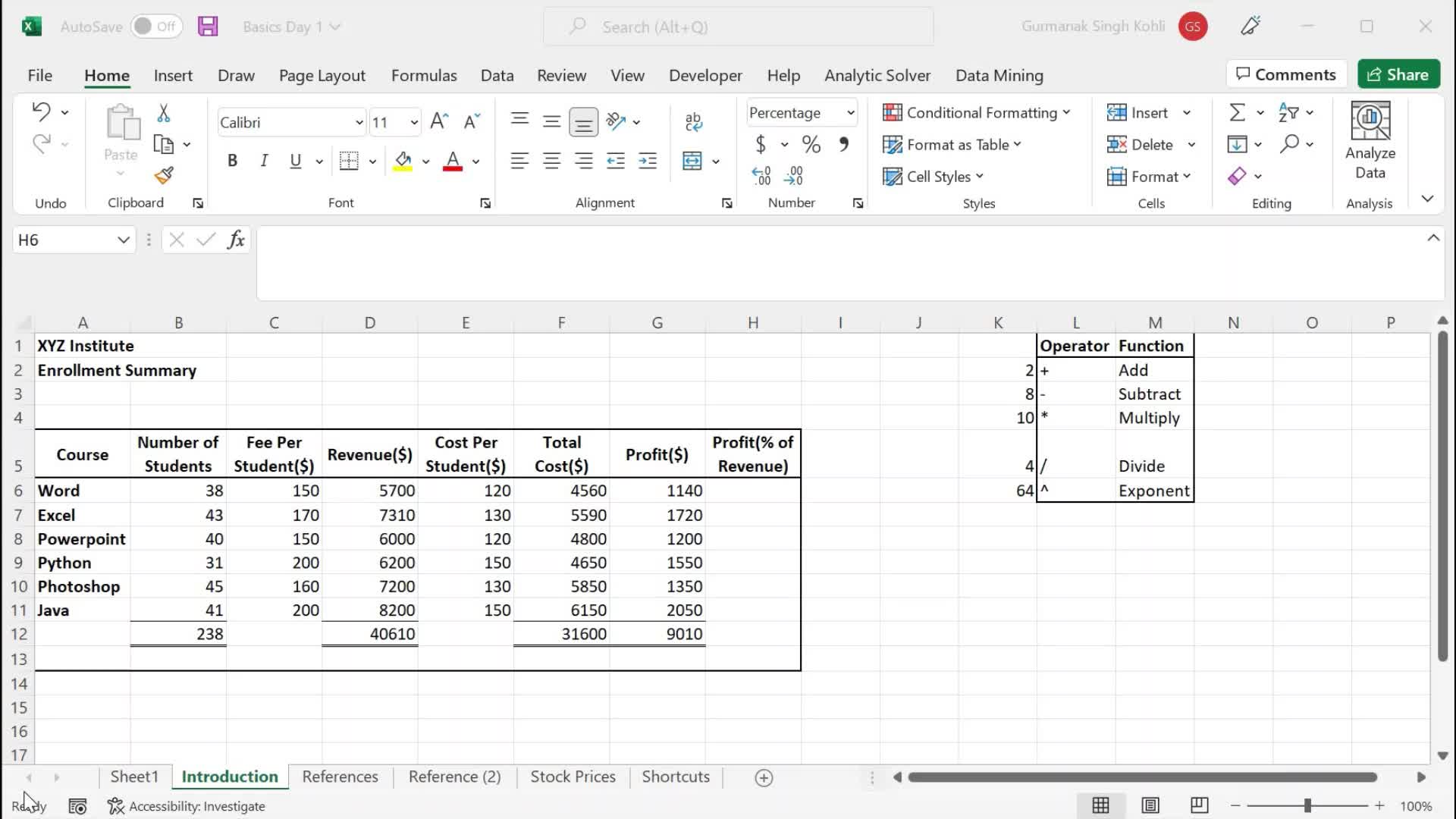Open the font name Calibri dropdown

tap(359, 122)
